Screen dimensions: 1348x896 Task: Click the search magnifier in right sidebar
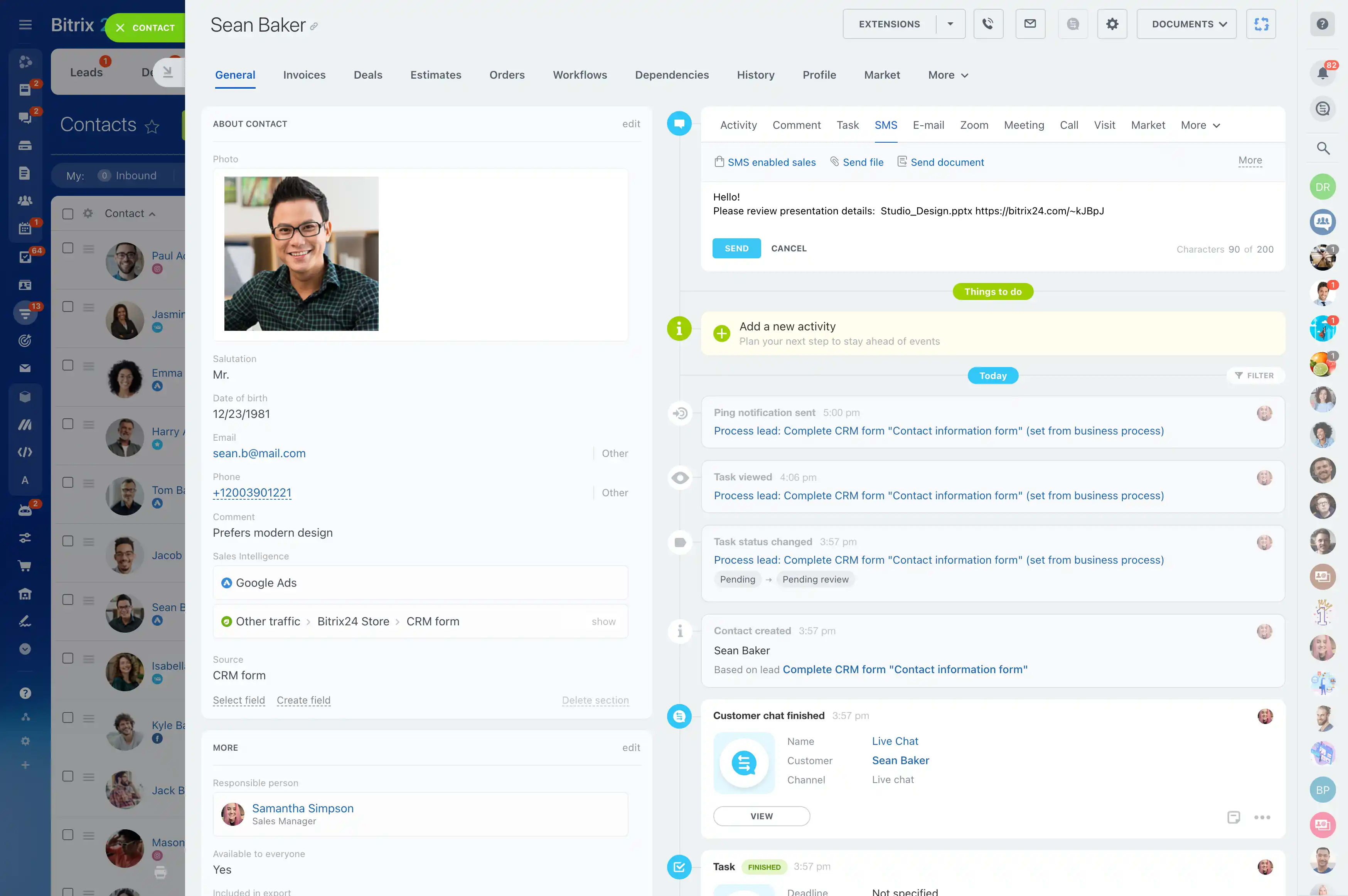click(x=1322, y=148)
